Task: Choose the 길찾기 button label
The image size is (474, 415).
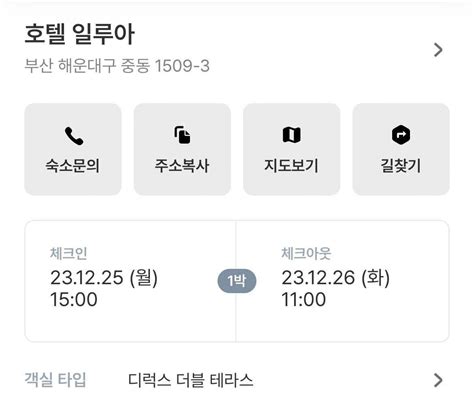Action: click(401, 165)
